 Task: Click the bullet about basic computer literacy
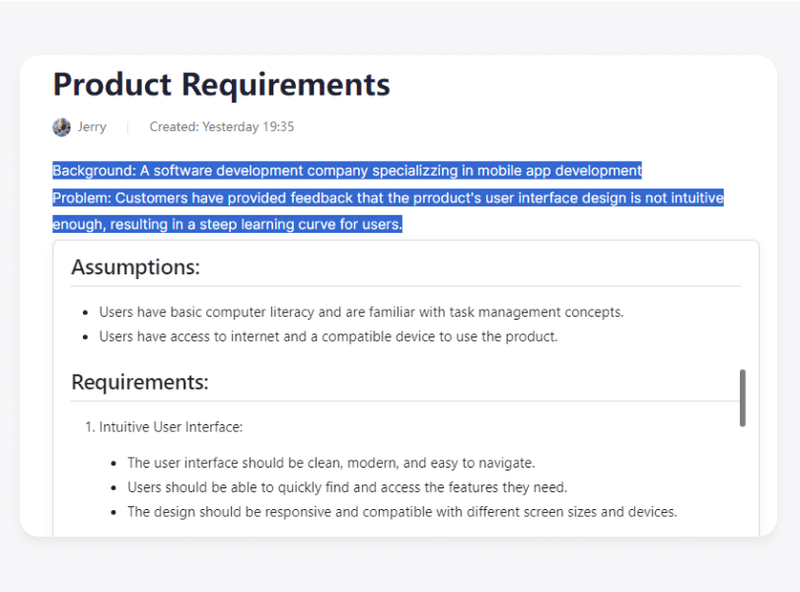coord(361,312)
